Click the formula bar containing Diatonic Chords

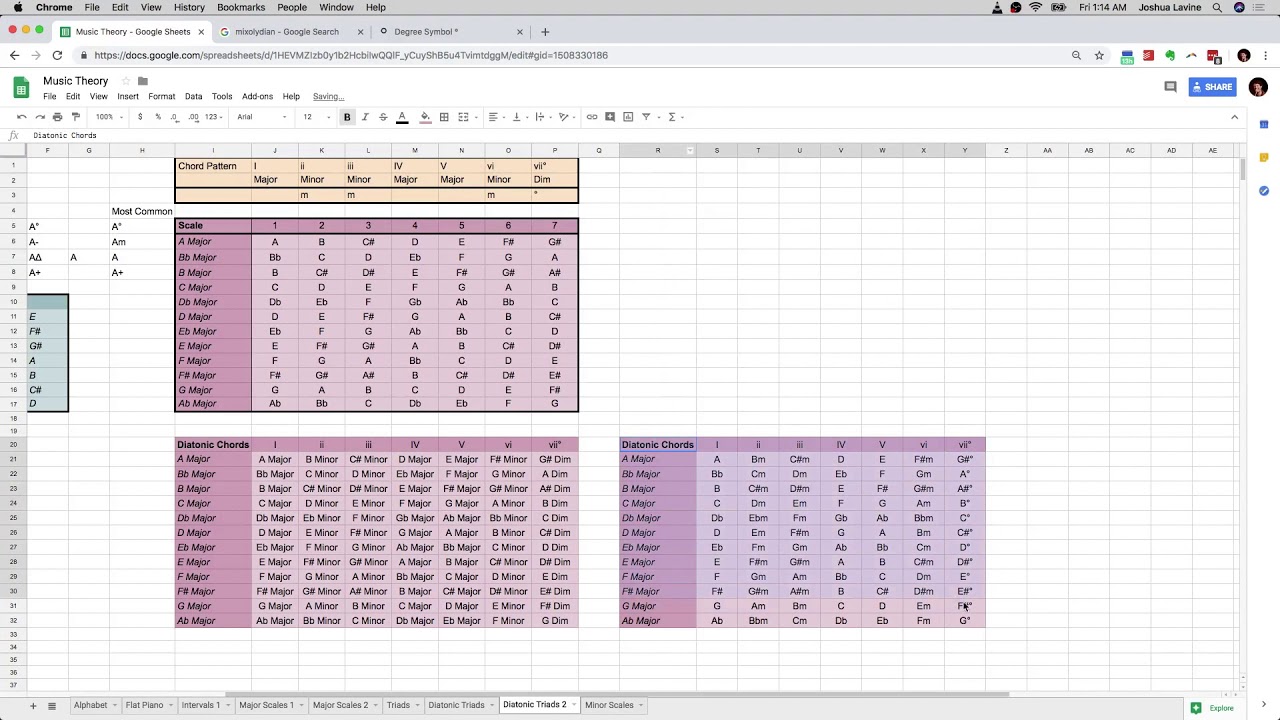point(640,135)
